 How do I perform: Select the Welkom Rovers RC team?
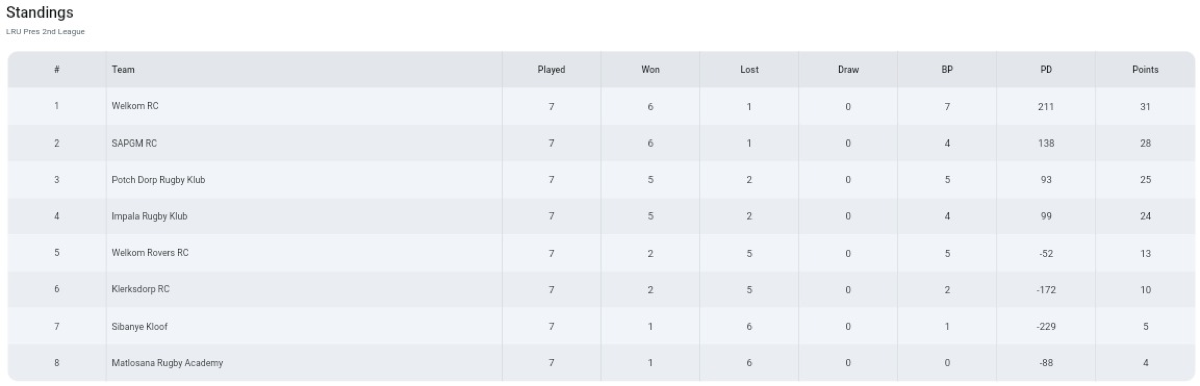150,253
